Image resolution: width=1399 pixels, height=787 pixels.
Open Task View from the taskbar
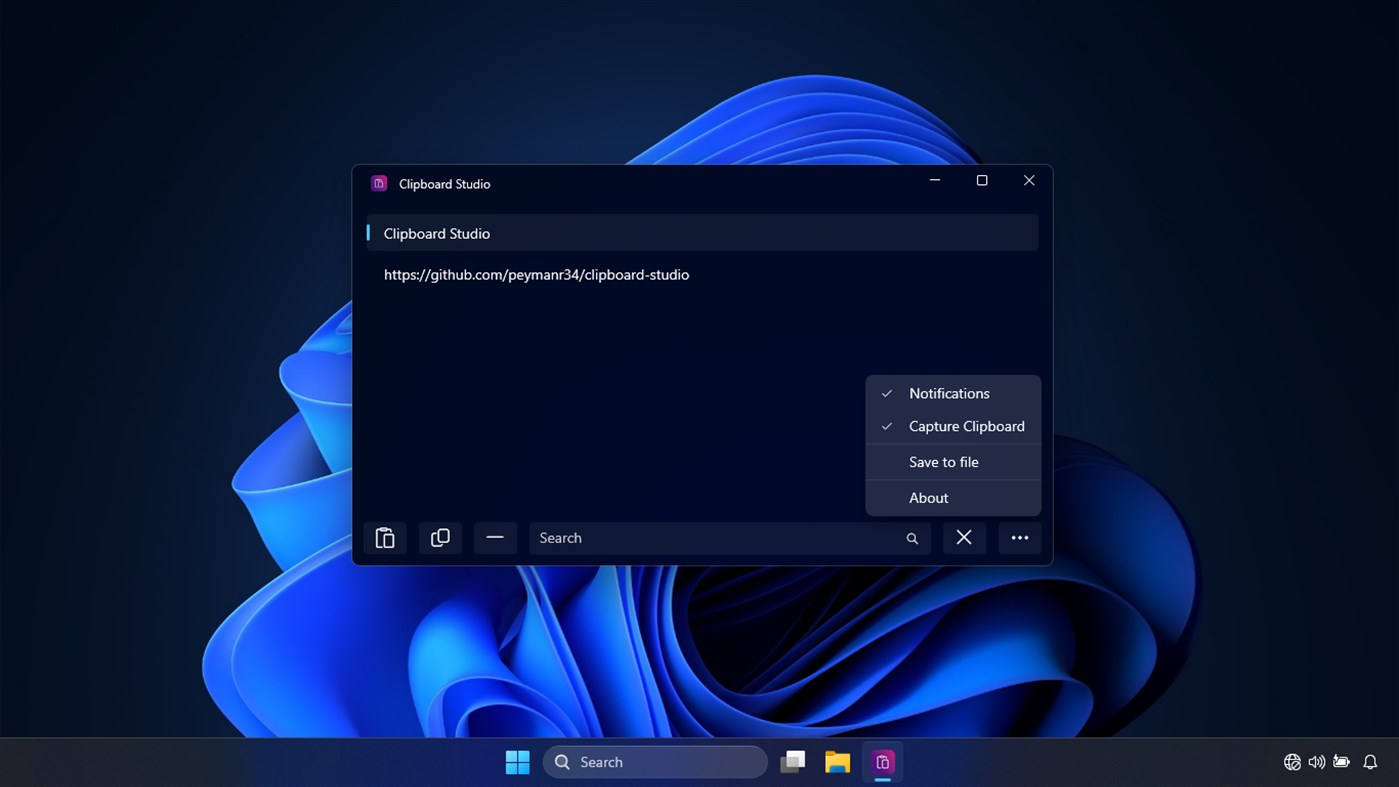[x=793, y=762]
